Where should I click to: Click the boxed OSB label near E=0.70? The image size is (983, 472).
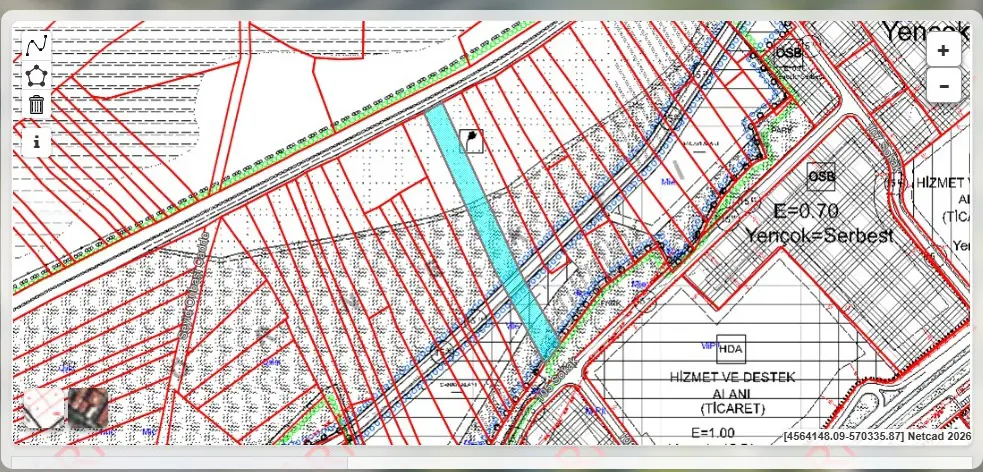click(821, 177)
